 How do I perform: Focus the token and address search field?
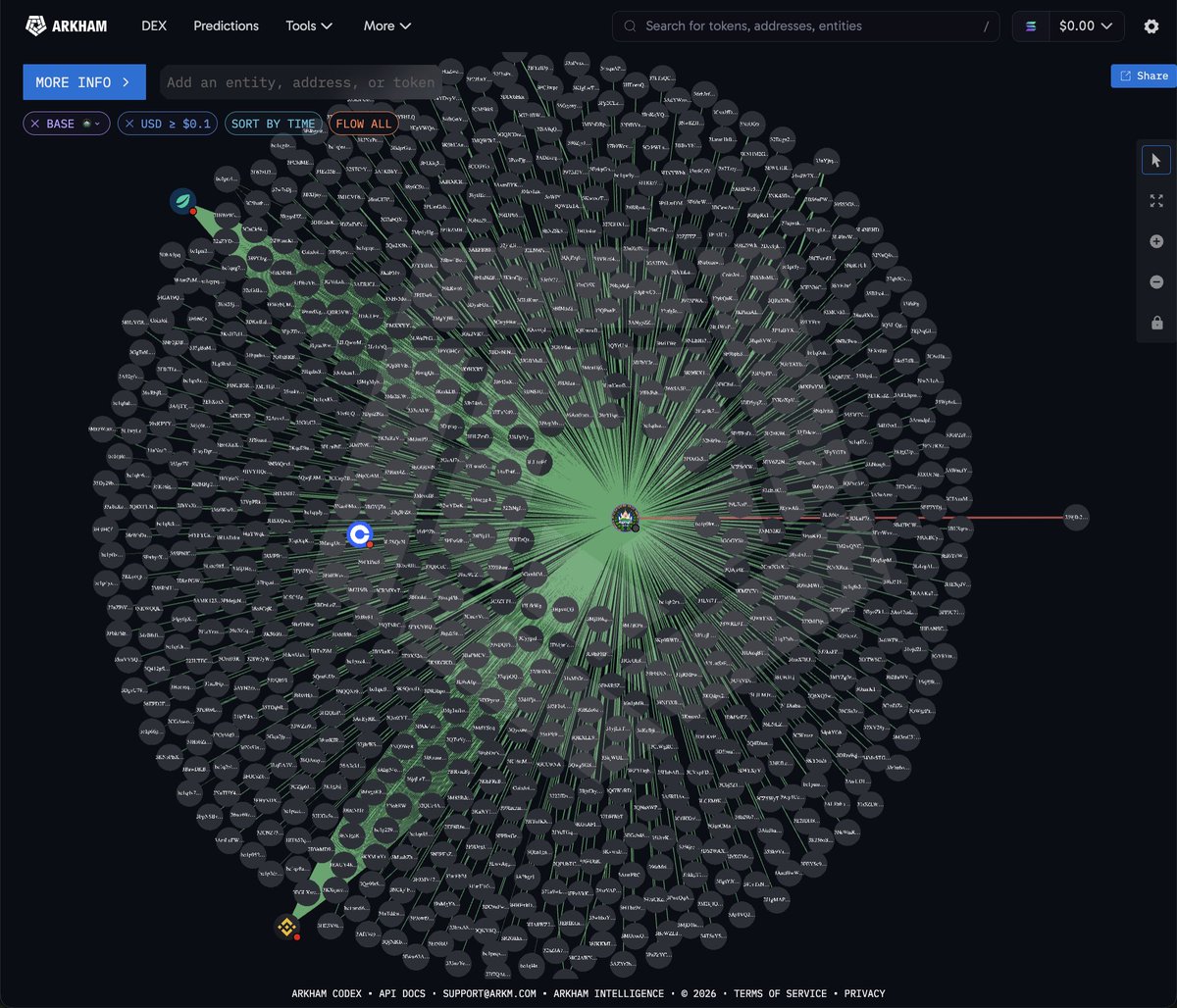click(x=806, y=26)
